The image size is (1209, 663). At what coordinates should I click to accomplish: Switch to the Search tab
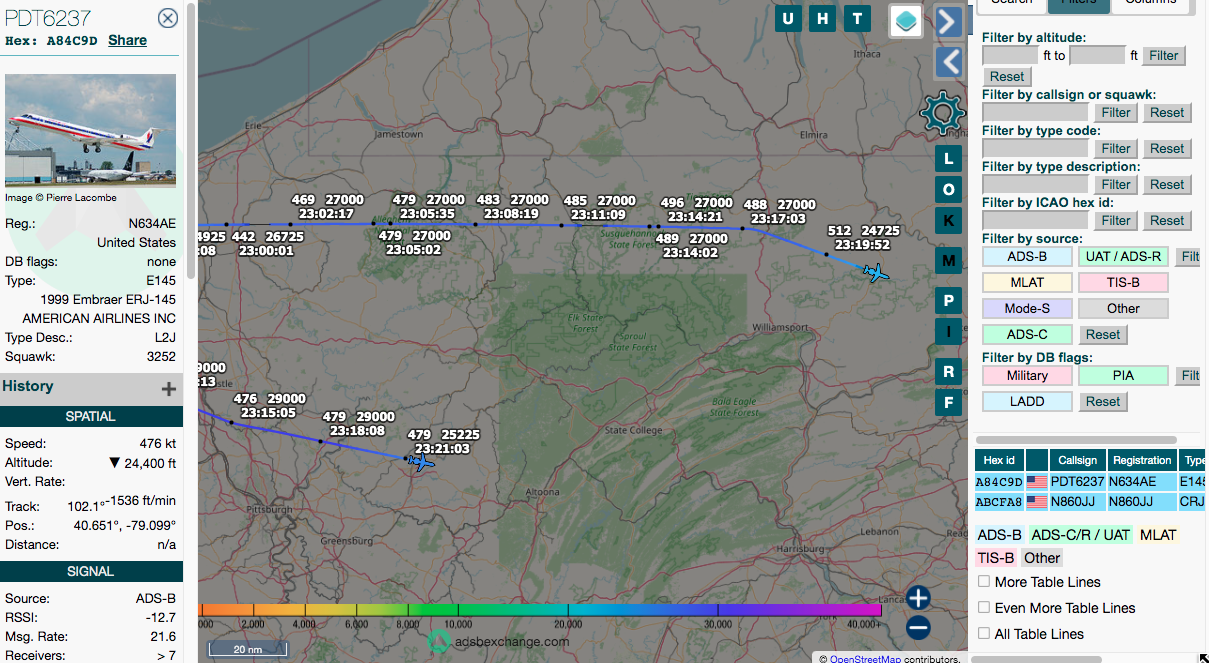point(1011,4)
